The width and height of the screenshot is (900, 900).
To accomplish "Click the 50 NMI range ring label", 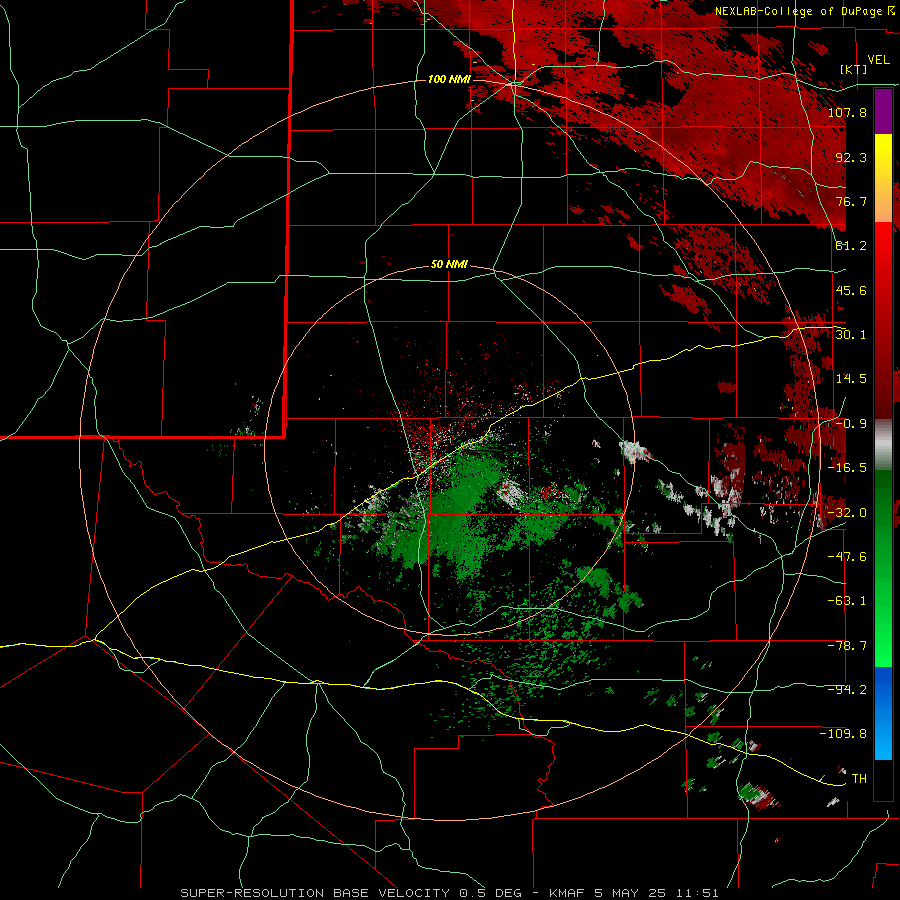I will pos(449,265).
